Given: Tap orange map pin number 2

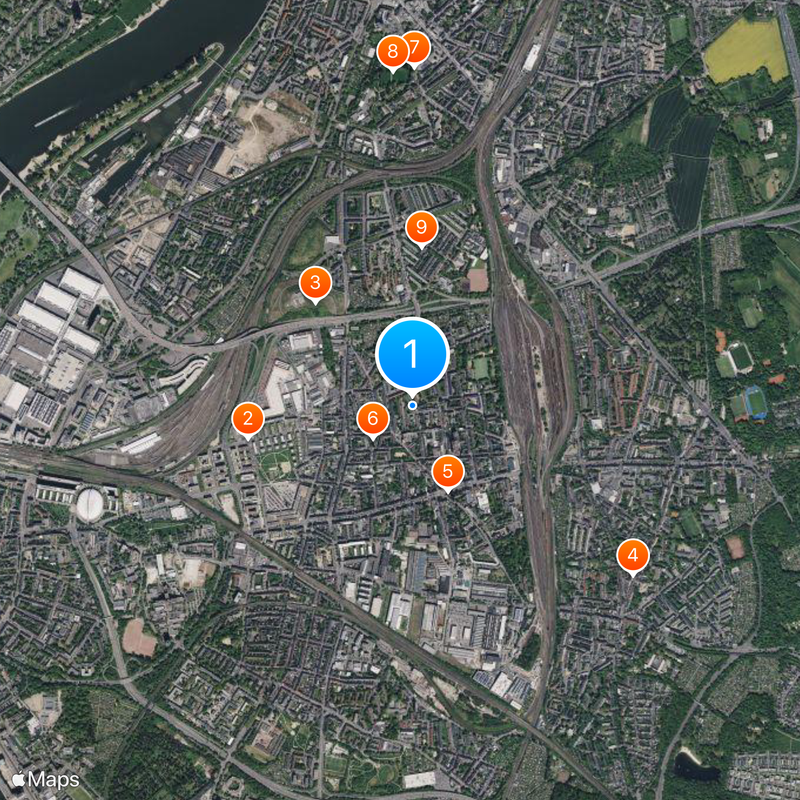Looking at the screenshot, I should (248, 419).
